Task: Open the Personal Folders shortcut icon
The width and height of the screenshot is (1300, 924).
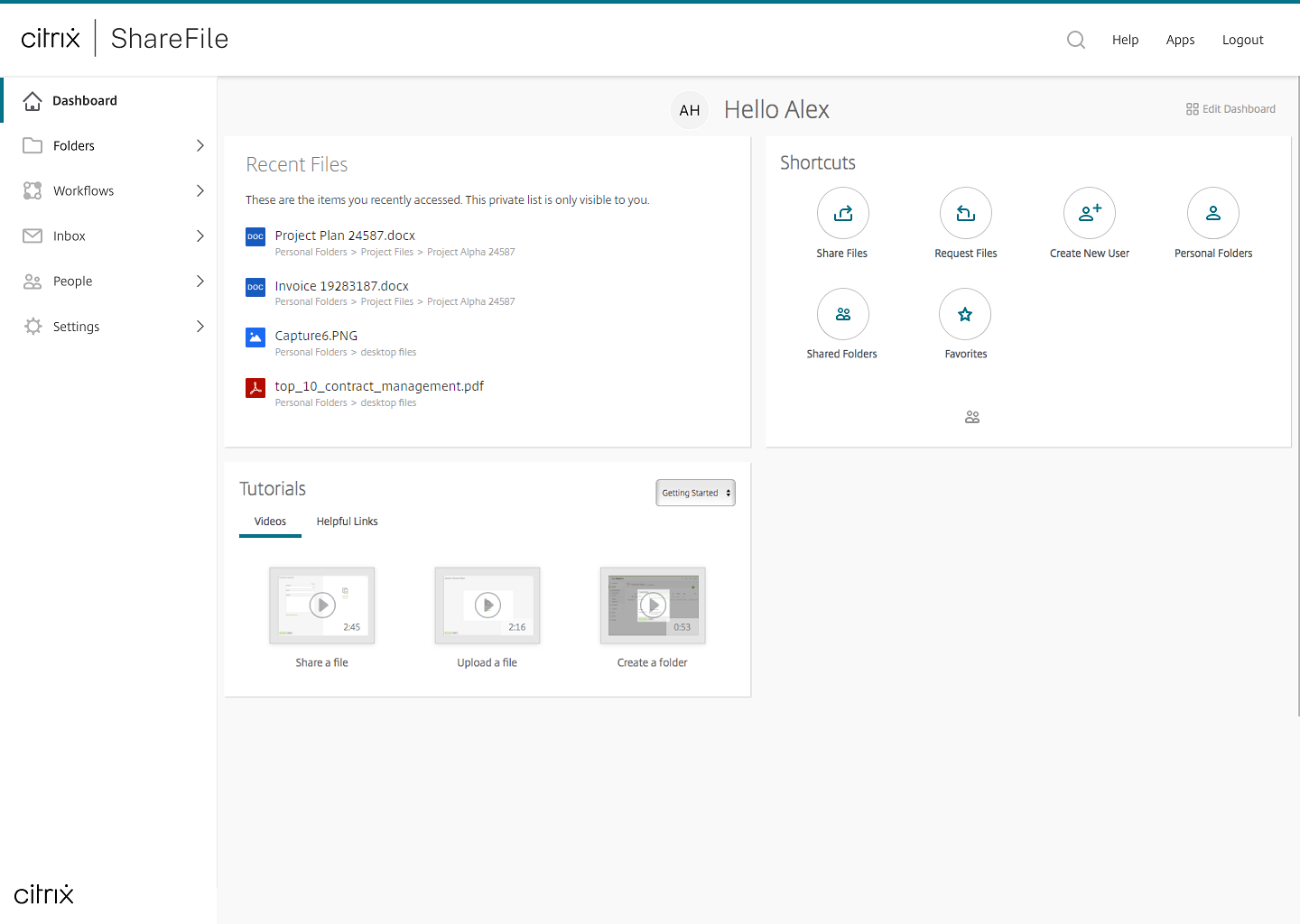Action: [1213, 213]
